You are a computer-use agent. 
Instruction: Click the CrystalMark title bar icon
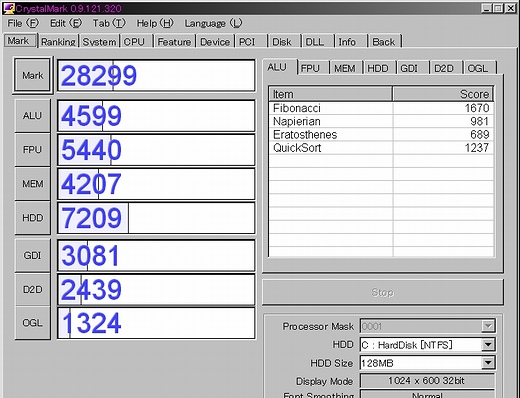click(9, 8)
